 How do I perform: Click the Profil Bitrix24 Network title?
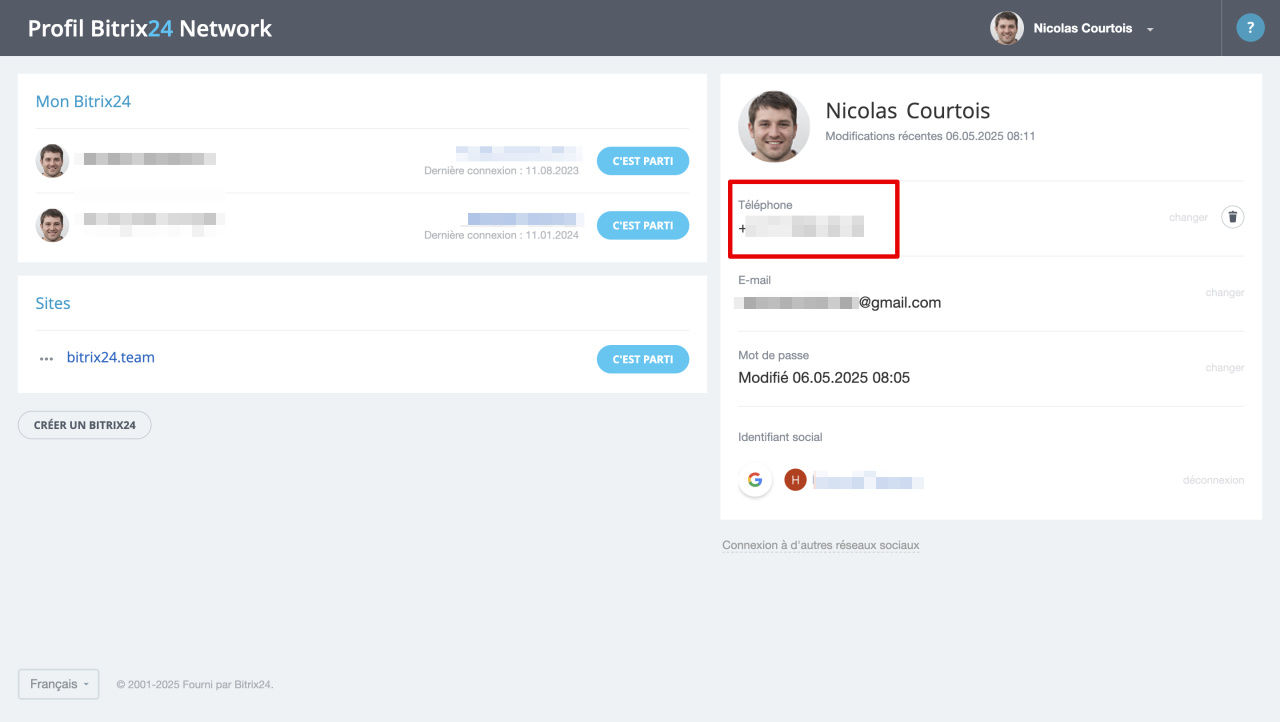point(150,28)
